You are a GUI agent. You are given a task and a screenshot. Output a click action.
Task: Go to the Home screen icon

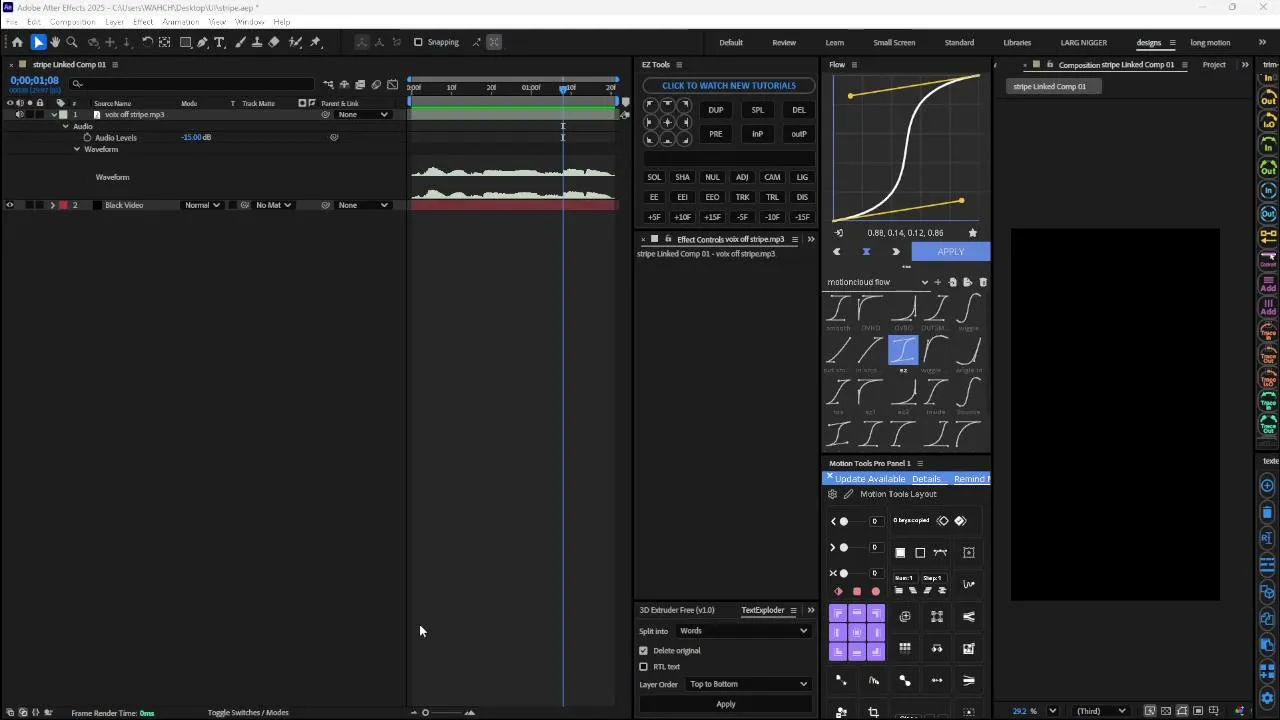coord(17,42)
